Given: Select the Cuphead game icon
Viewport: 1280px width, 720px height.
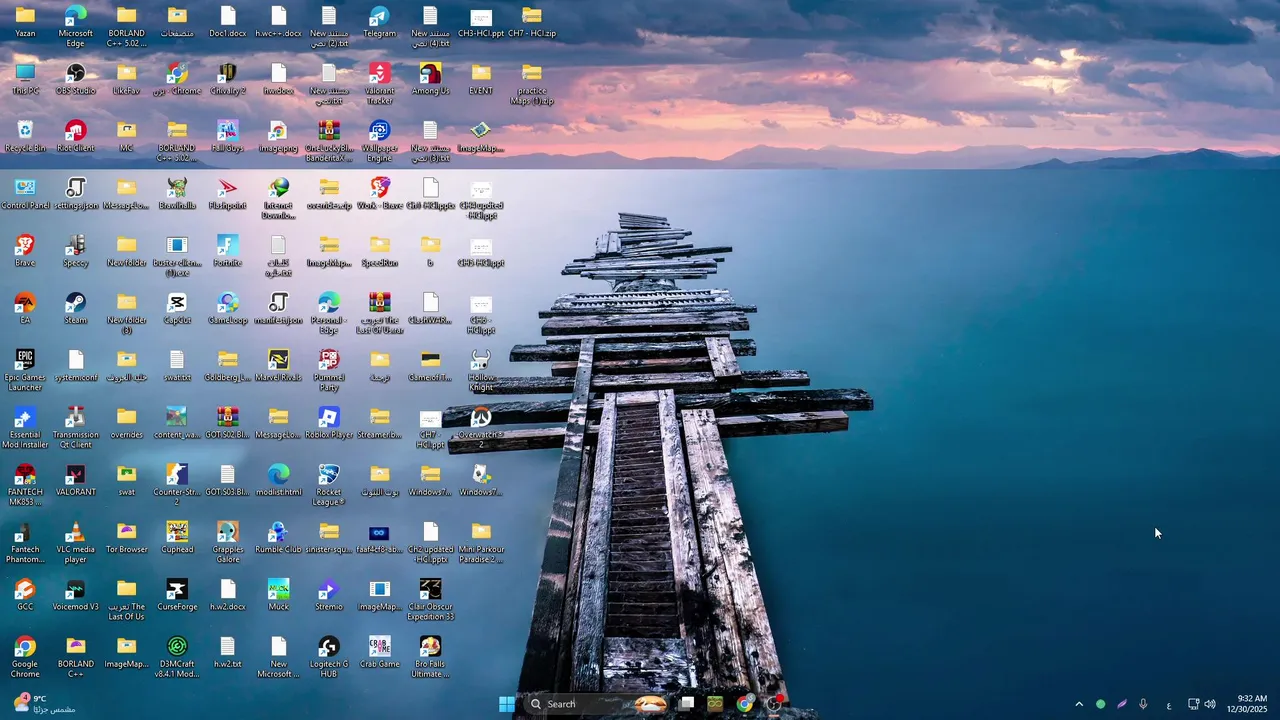Looking at the screenshot, I should click(x=177, y=537).
